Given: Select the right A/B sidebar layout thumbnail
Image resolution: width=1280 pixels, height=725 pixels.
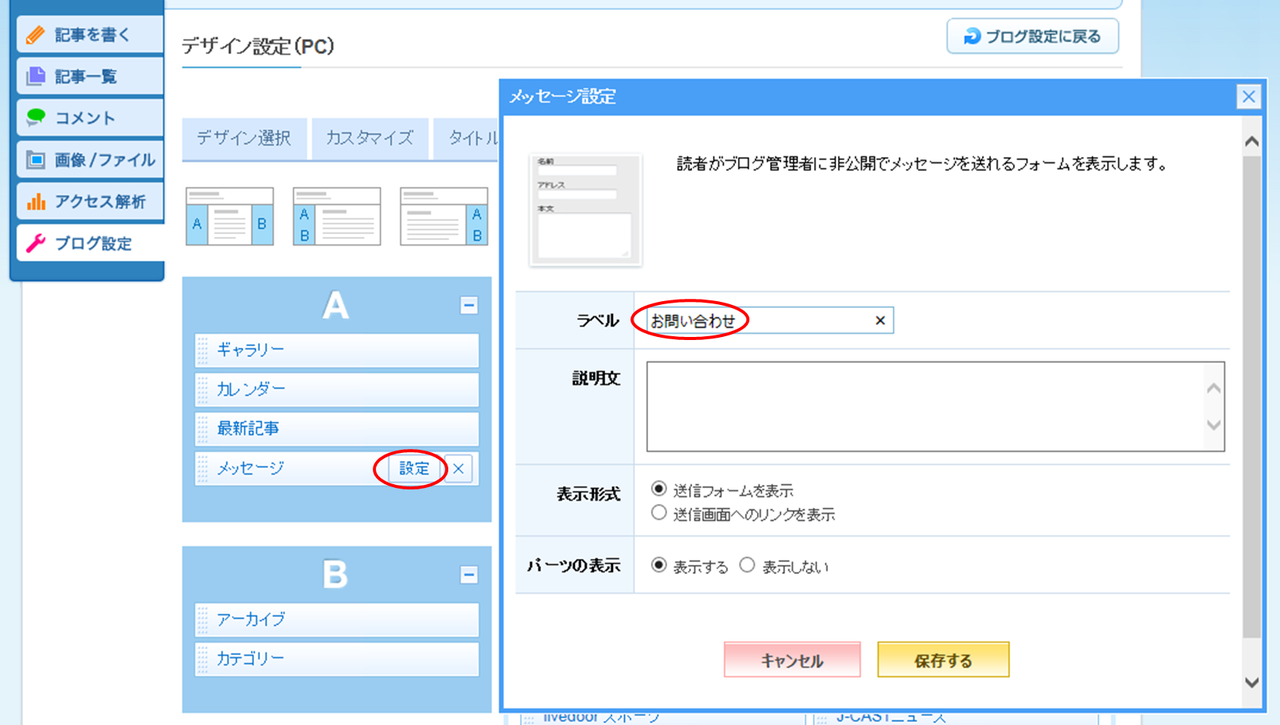Looking at the screenshot, I should click(444, 216).
